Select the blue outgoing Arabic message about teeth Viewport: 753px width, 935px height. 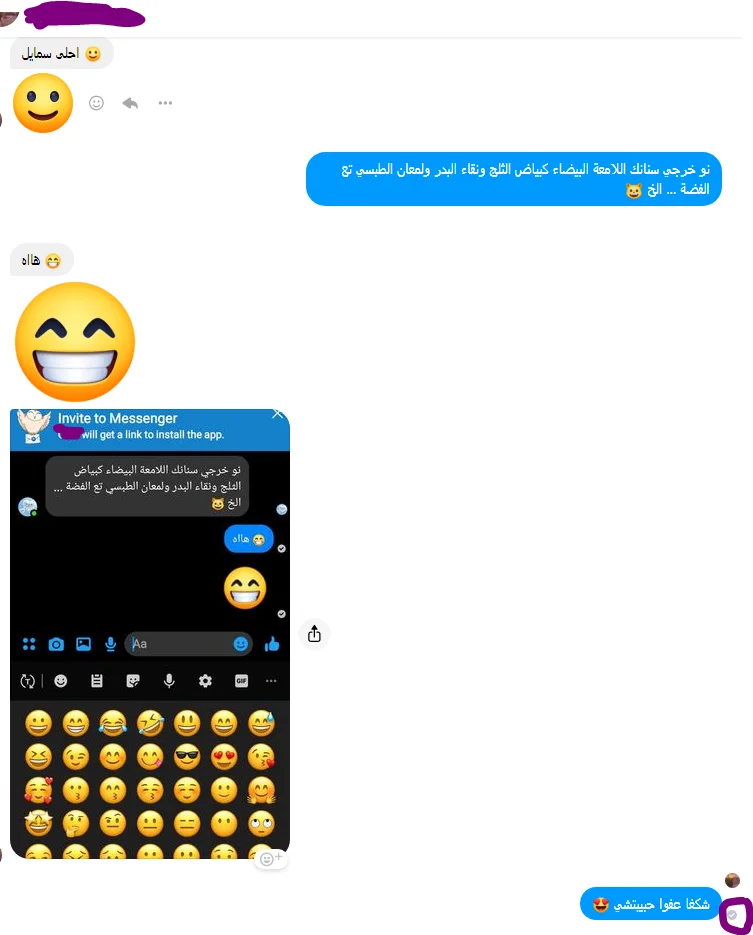pos(513,179)
